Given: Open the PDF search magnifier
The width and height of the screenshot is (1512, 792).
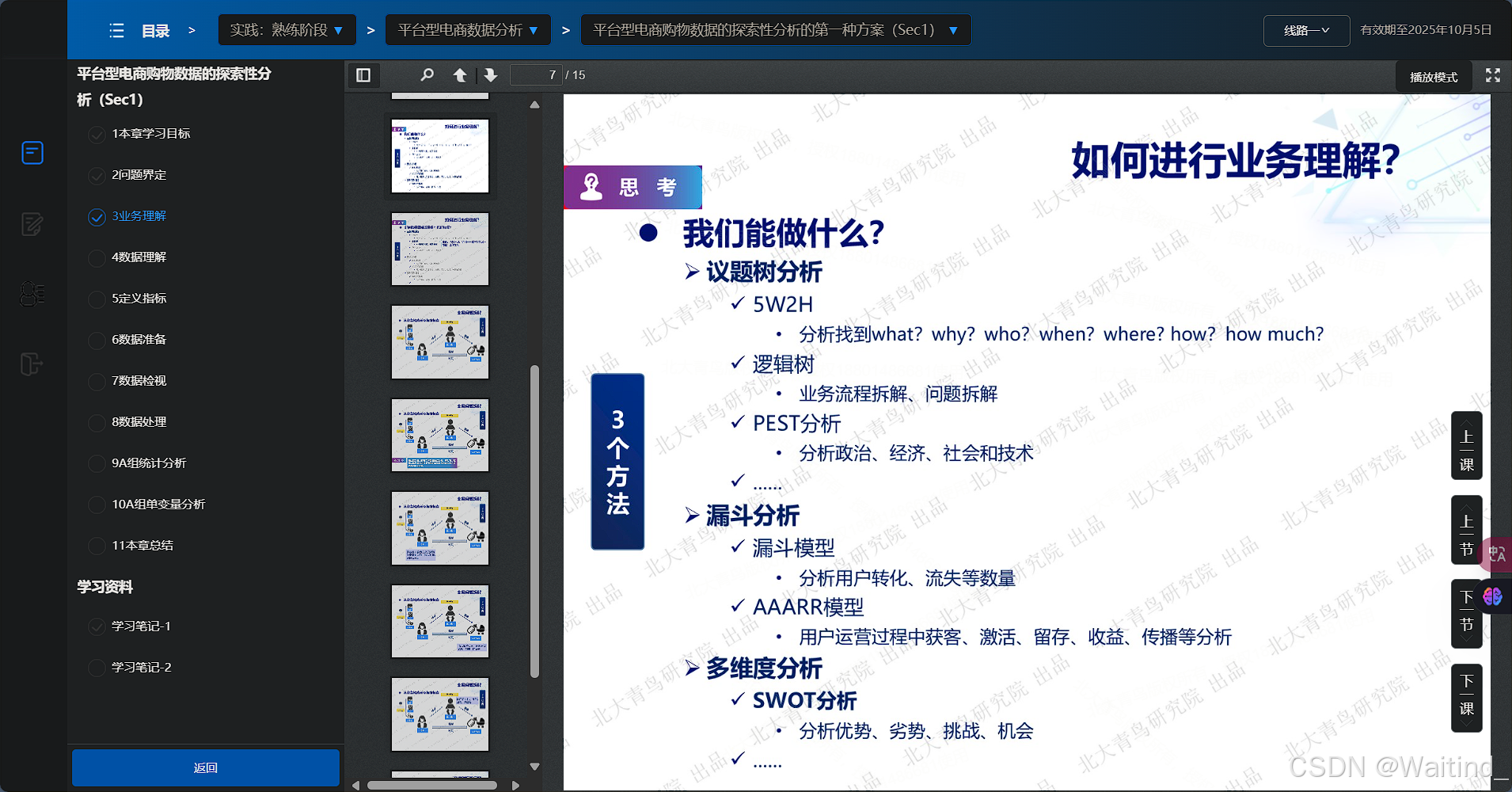Looking at the screenshot, I should (427, 75).
